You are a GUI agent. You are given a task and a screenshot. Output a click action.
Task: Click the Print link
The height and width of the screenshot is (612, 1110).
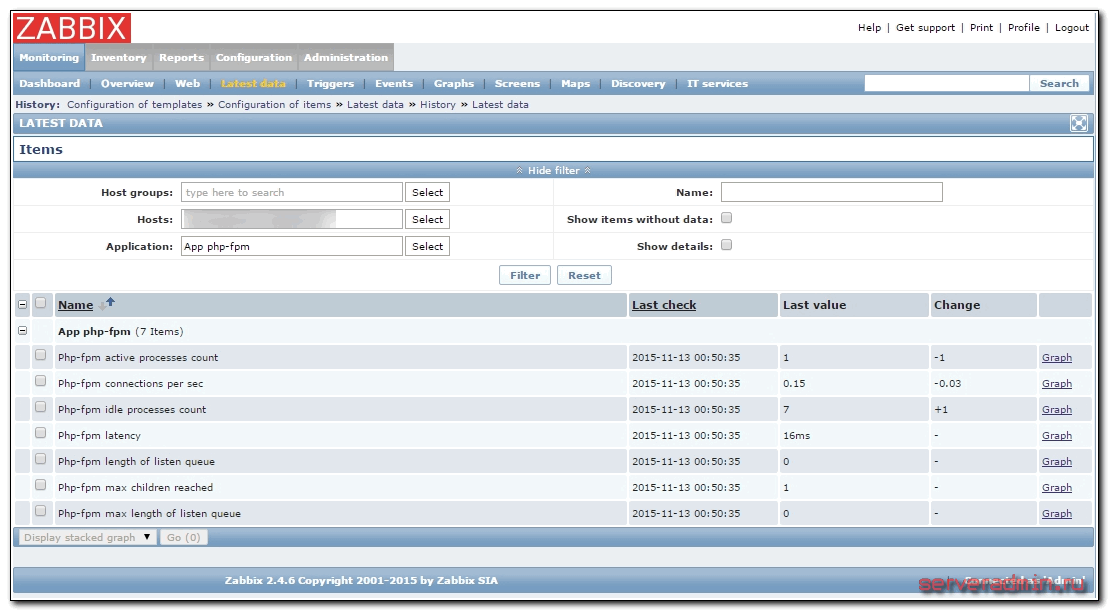point(981,28)
